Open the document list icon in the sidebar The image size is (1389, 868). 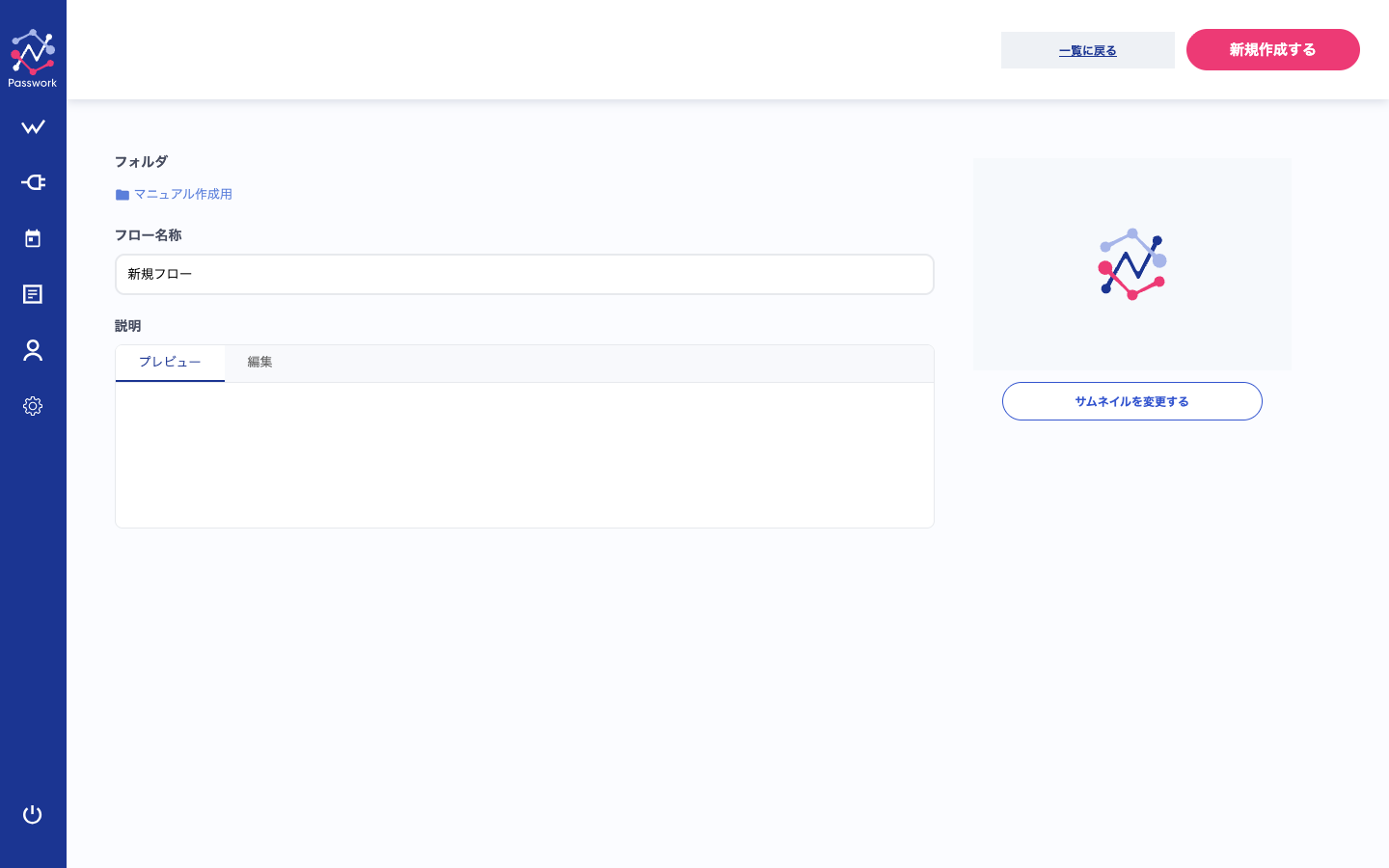pyautogui.click(x=33, y=294)
